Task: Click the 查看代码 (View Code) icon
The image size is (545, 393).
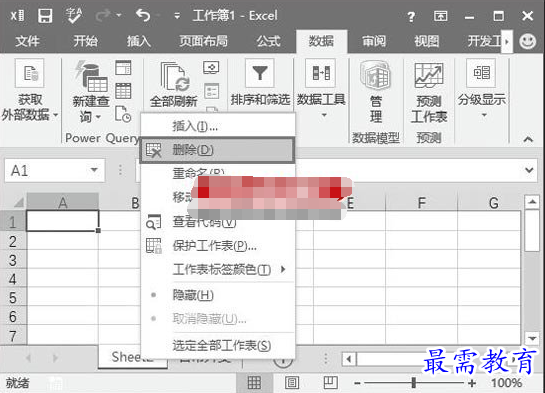Action: click(x=154, y=222)
